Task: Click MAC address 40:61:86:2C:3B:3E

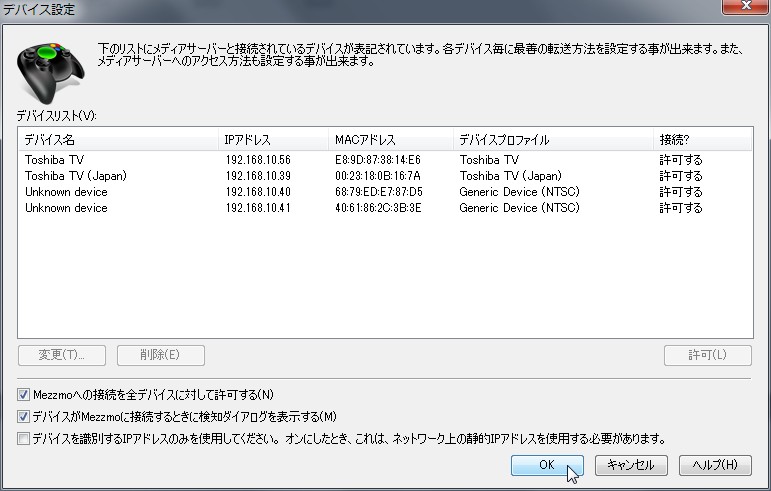Action: pos(378,208)
